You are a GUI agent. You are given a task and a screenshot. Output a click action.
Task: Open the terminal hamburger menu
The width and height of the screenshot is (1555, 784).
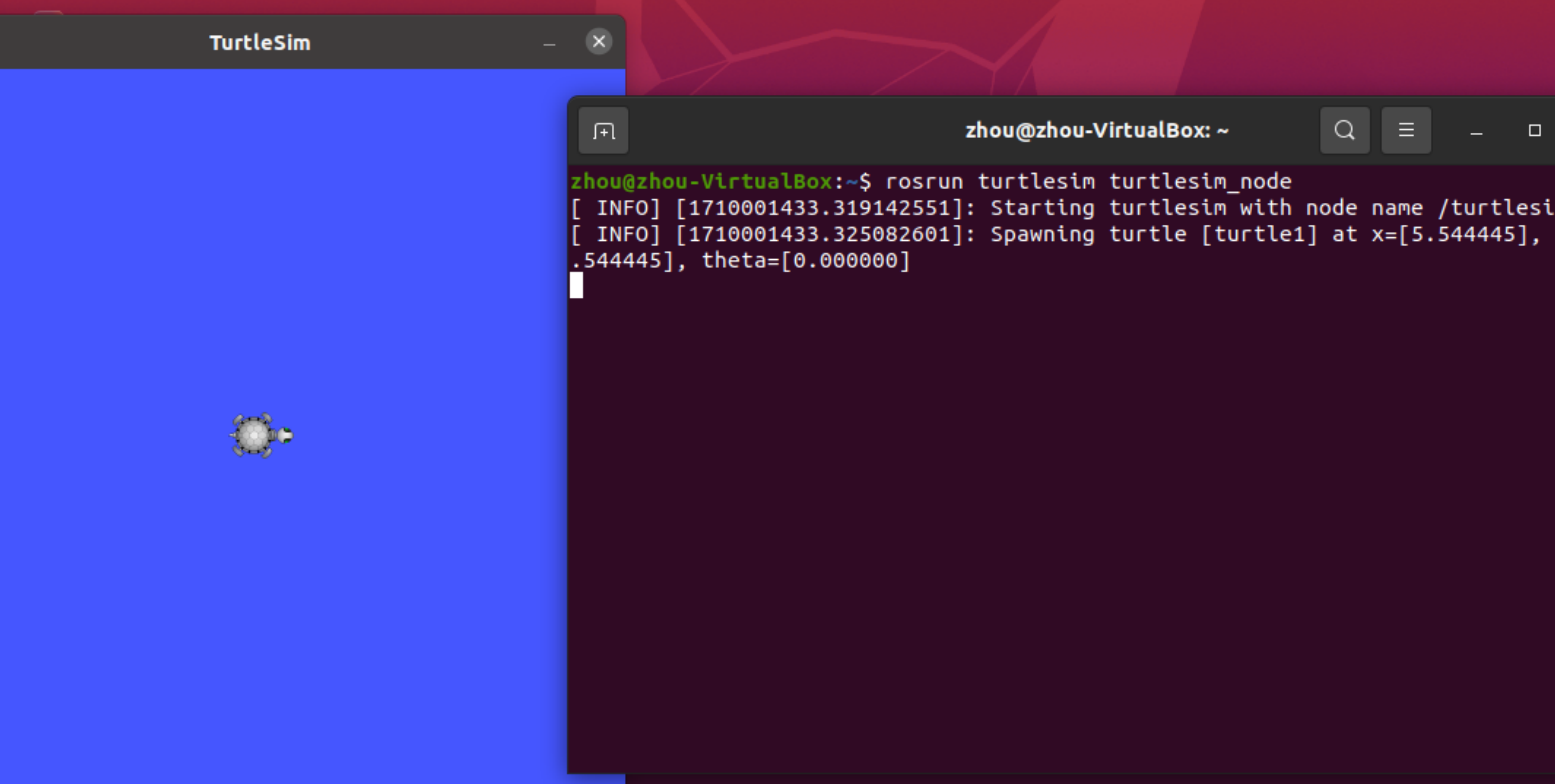tap(1406, 130)
